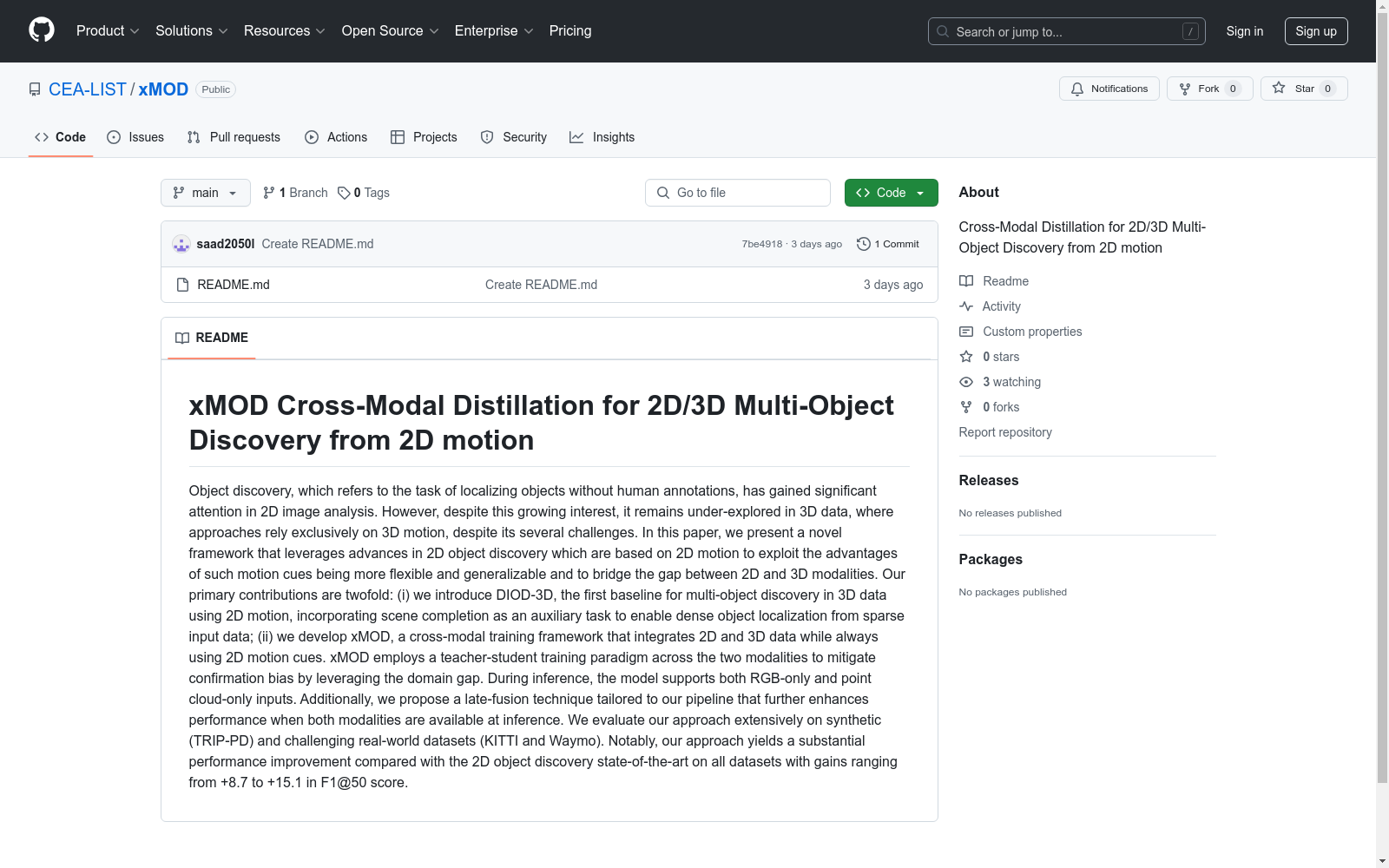
Task: Click the Sign in link
Action: click(1245, 31)
